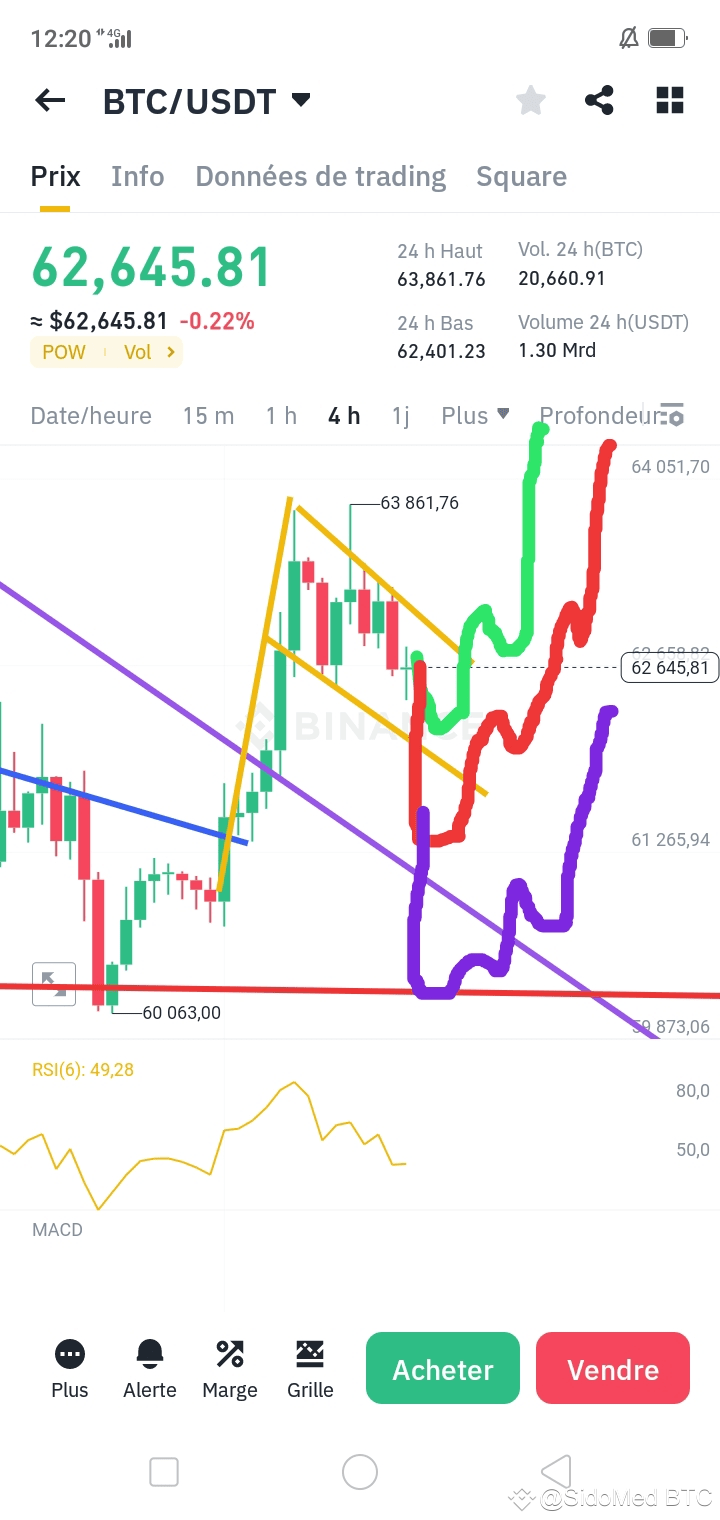
Task: Tap the green Acheter button
Action: [443, 1368]
